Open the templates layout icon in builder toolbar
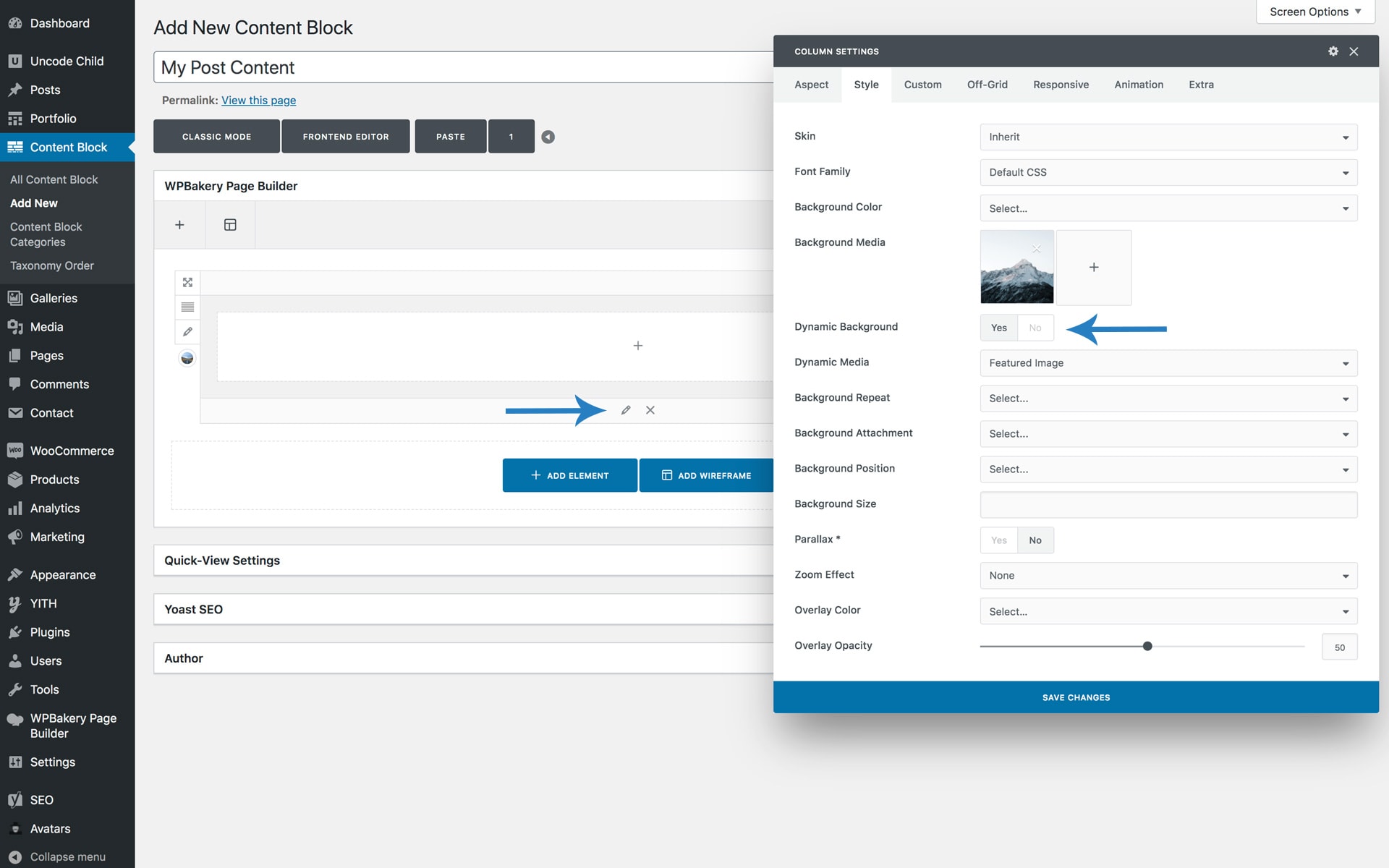 pyautogui.click(x=230, y=225)
